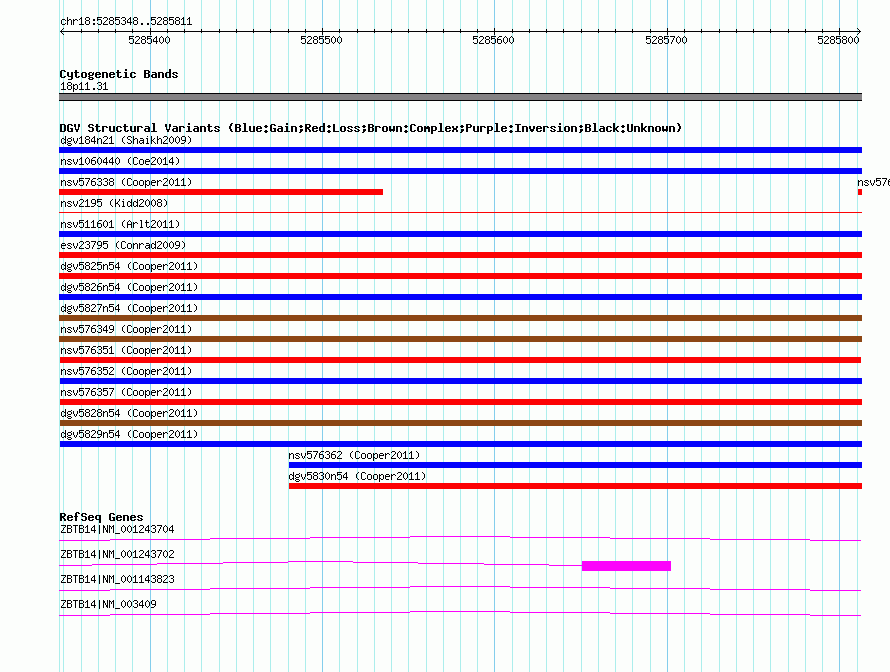Image resolution: width=890 pixels, height=672 pixels.
Task: Click ruler position 5285400
Action: 149,40
